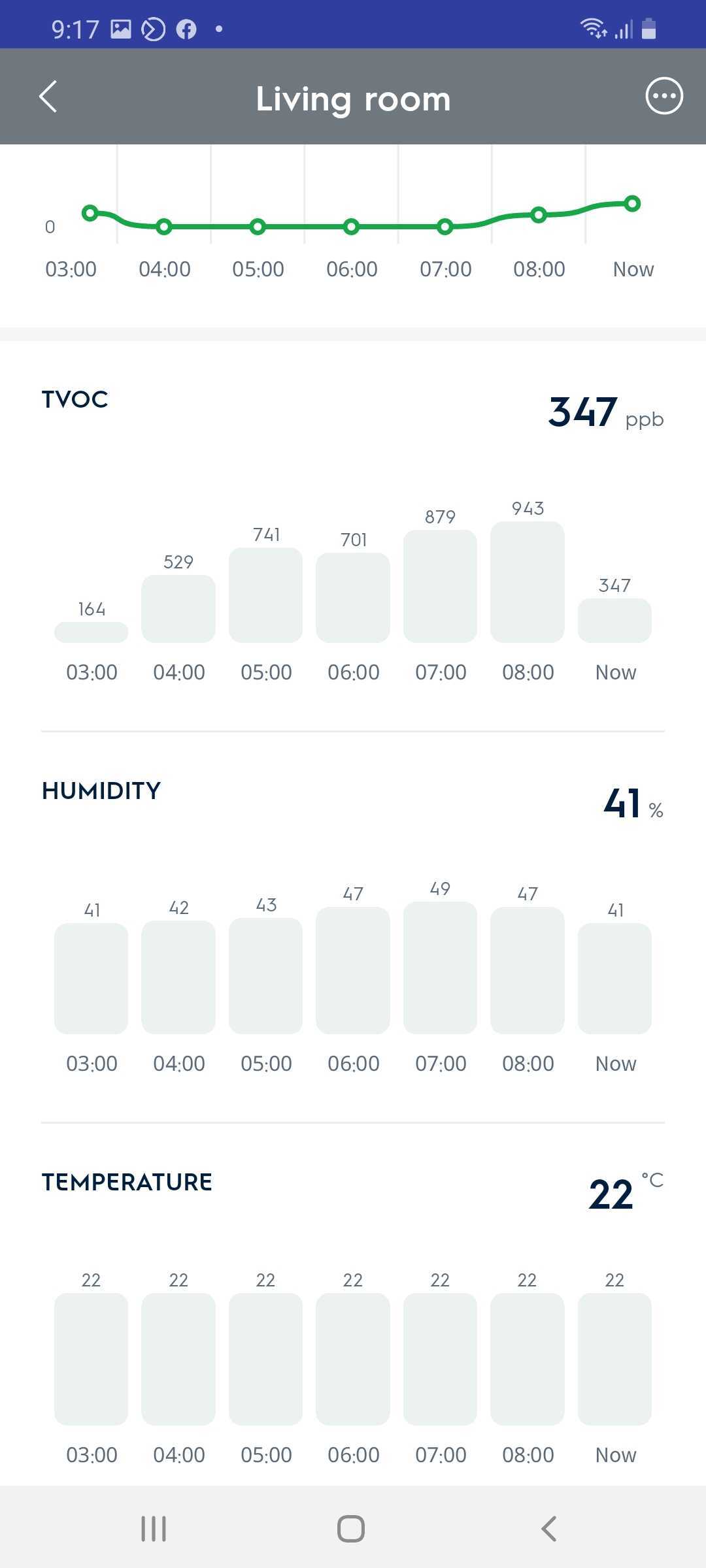The height and width of the screenshot is (1568, 706).
Task: Click the Now point on the line graph
Action: 632,204
